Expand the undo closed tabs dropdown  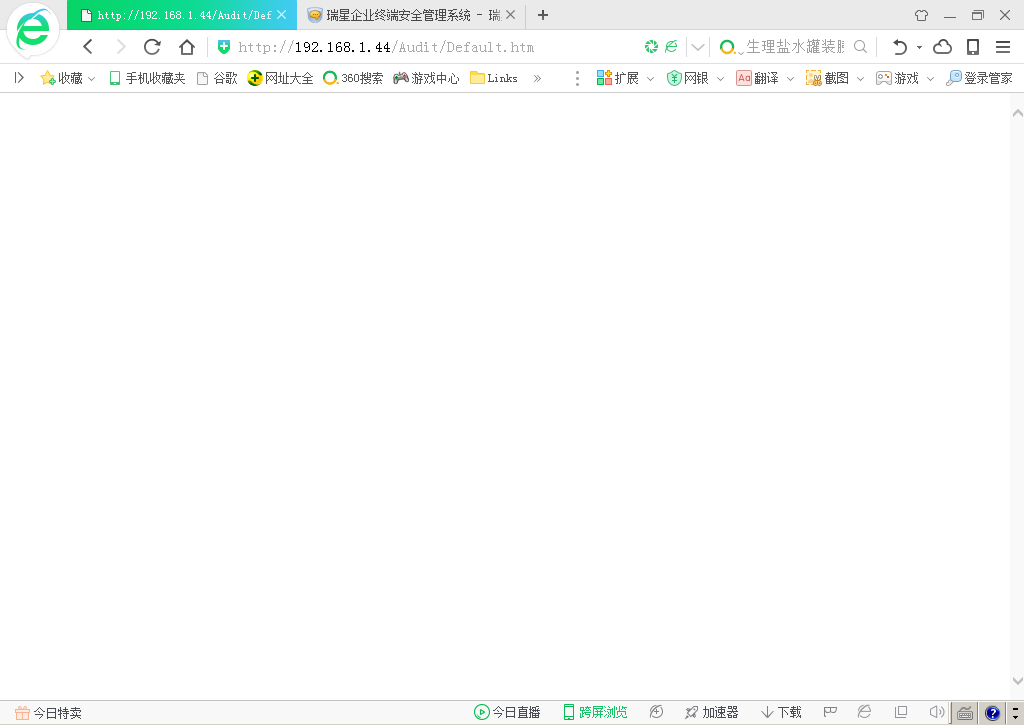click(919, 47)
